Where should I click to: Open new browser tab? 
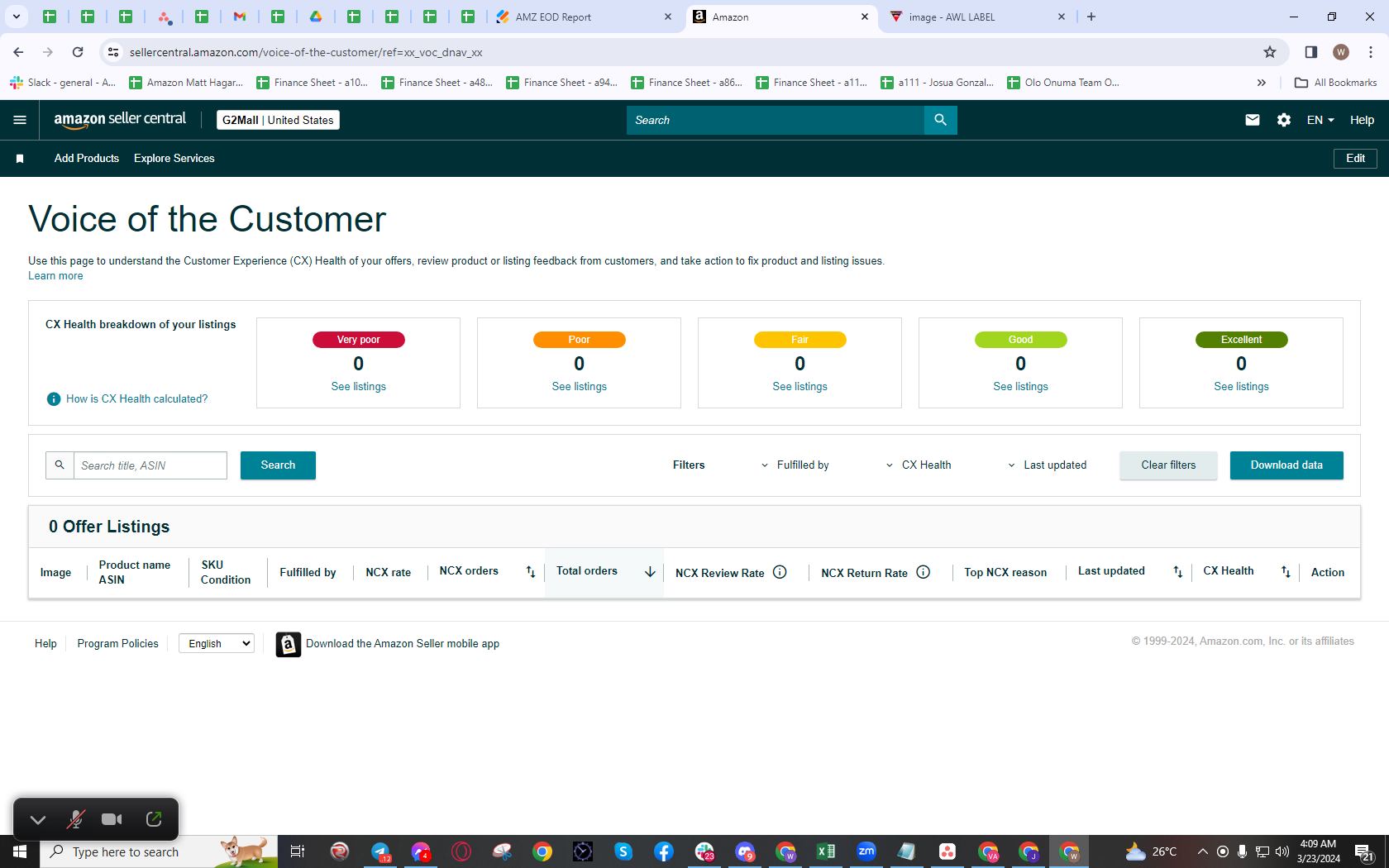pos(1091,17)
